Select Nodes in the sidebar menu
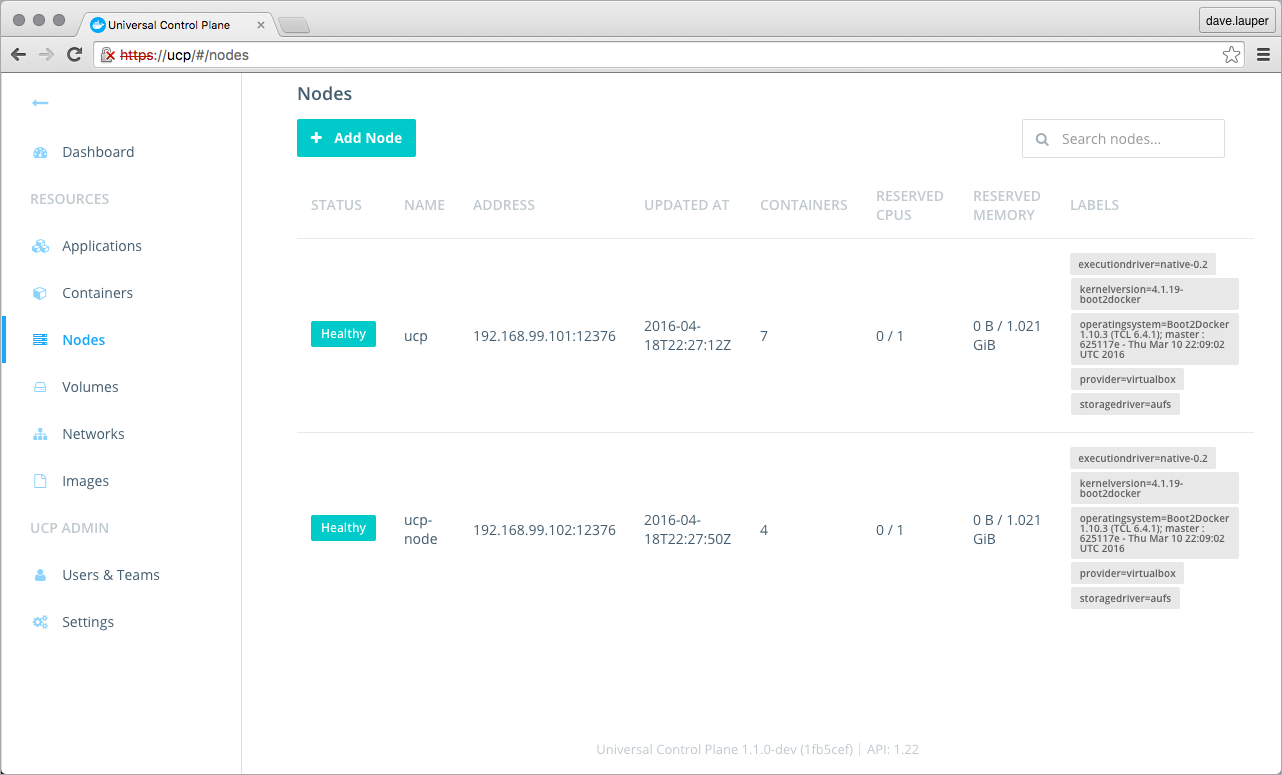 tap(83, 340)
